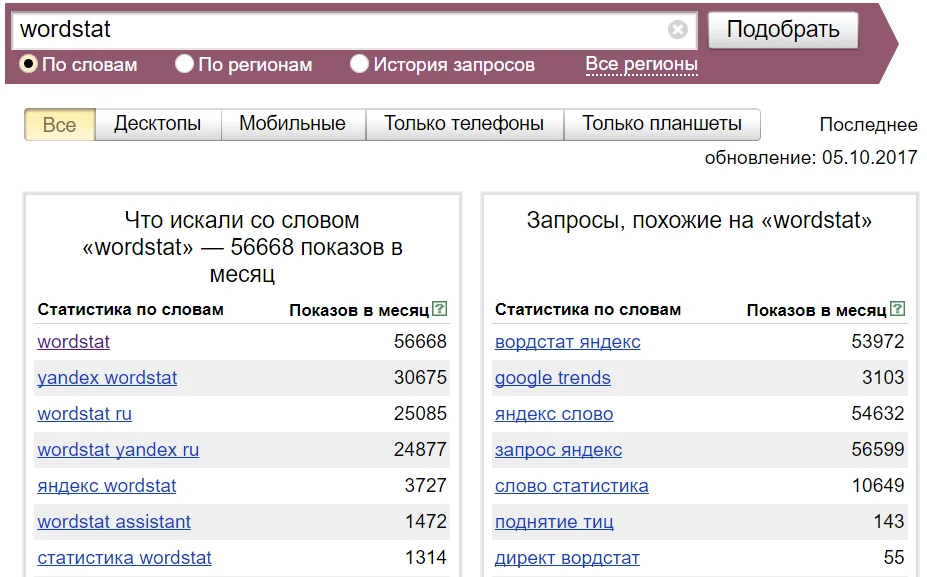The image size is (927, 577).
Task: Click the 1472 impressions value
Action: click(x=426, y=521)
